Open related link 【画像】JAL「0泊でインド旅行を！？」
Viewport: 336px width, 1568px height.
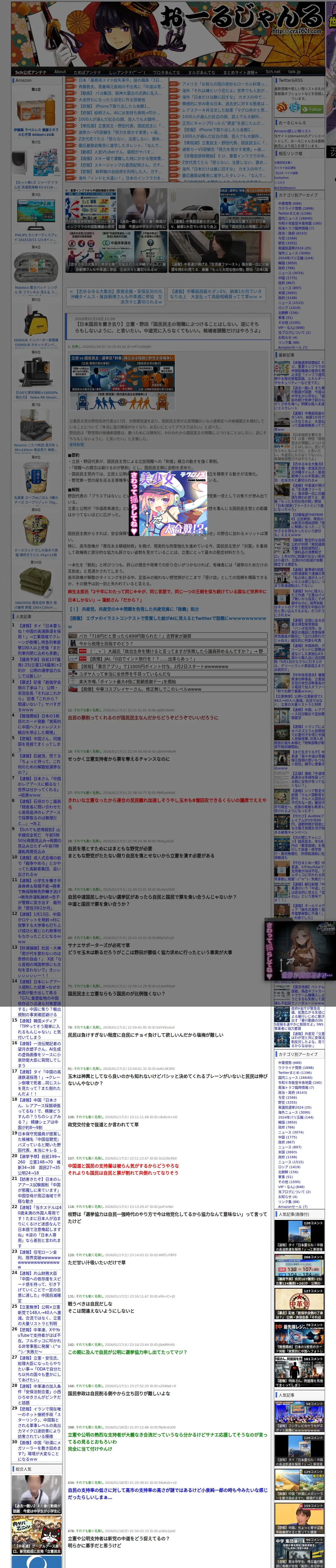pos(168,659)
